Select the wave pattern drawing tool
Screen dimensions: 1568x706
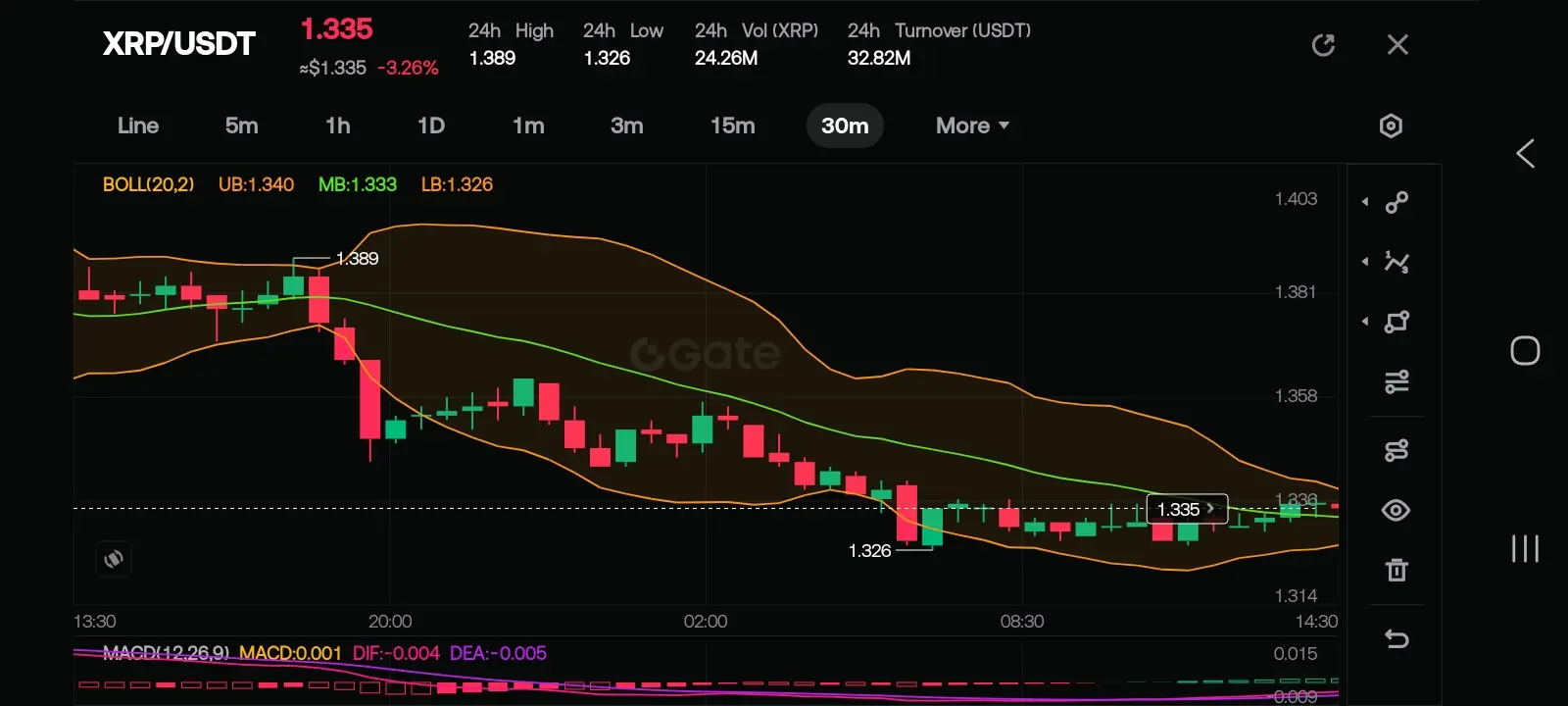coord(1396,262)
